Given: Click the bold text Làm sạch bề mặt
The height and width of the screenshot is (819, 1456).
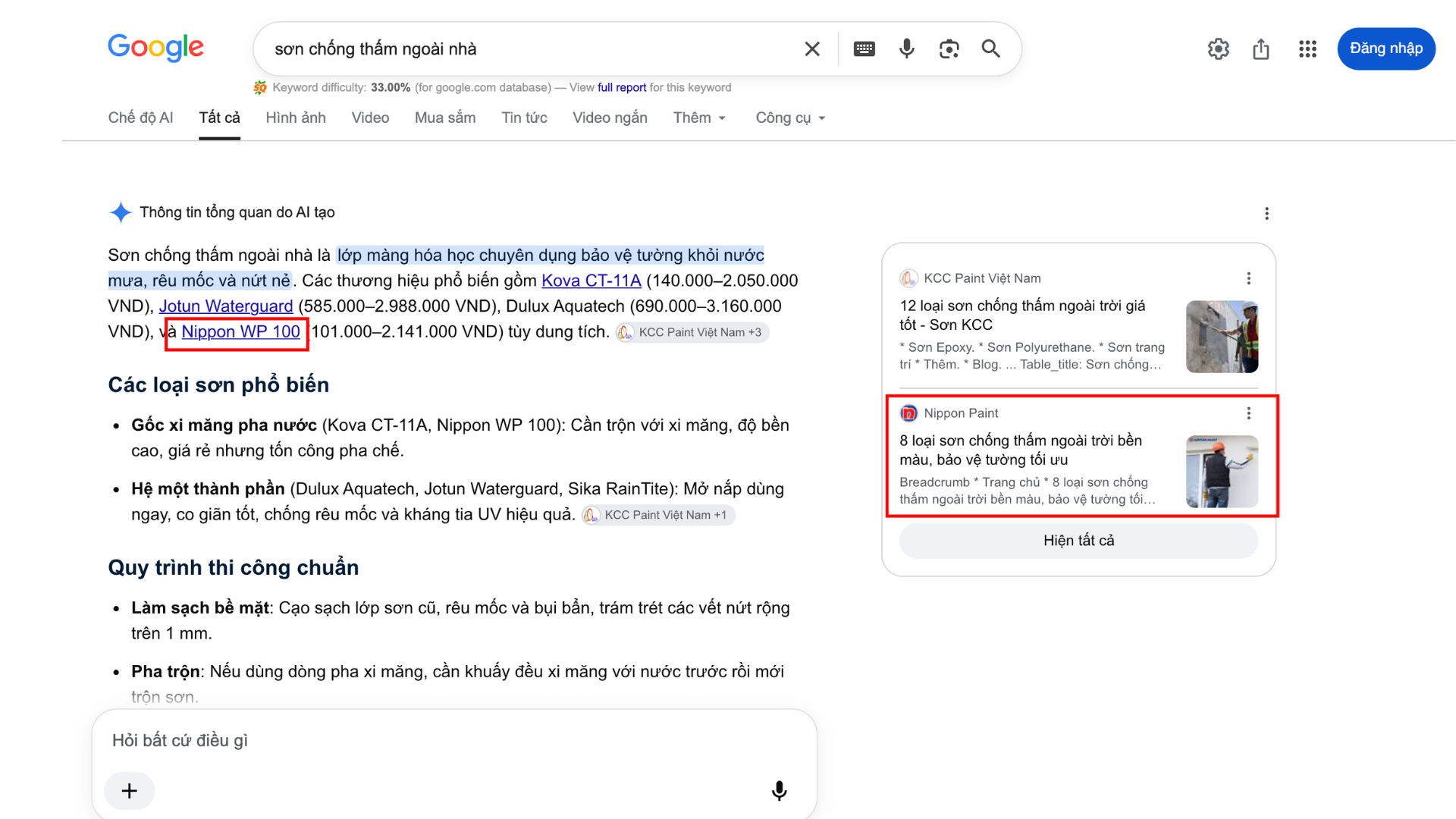Looking at the screenshot, I should [x=200, y=608].
